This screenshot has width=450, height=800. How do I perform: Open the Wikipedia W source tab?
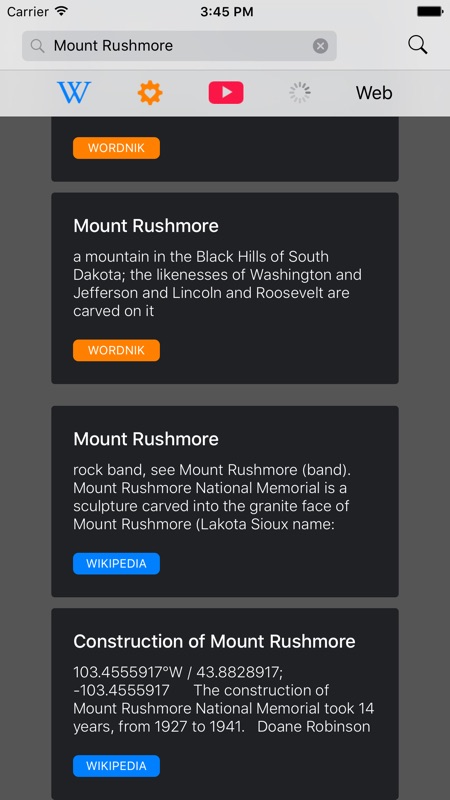pos(74,93)
